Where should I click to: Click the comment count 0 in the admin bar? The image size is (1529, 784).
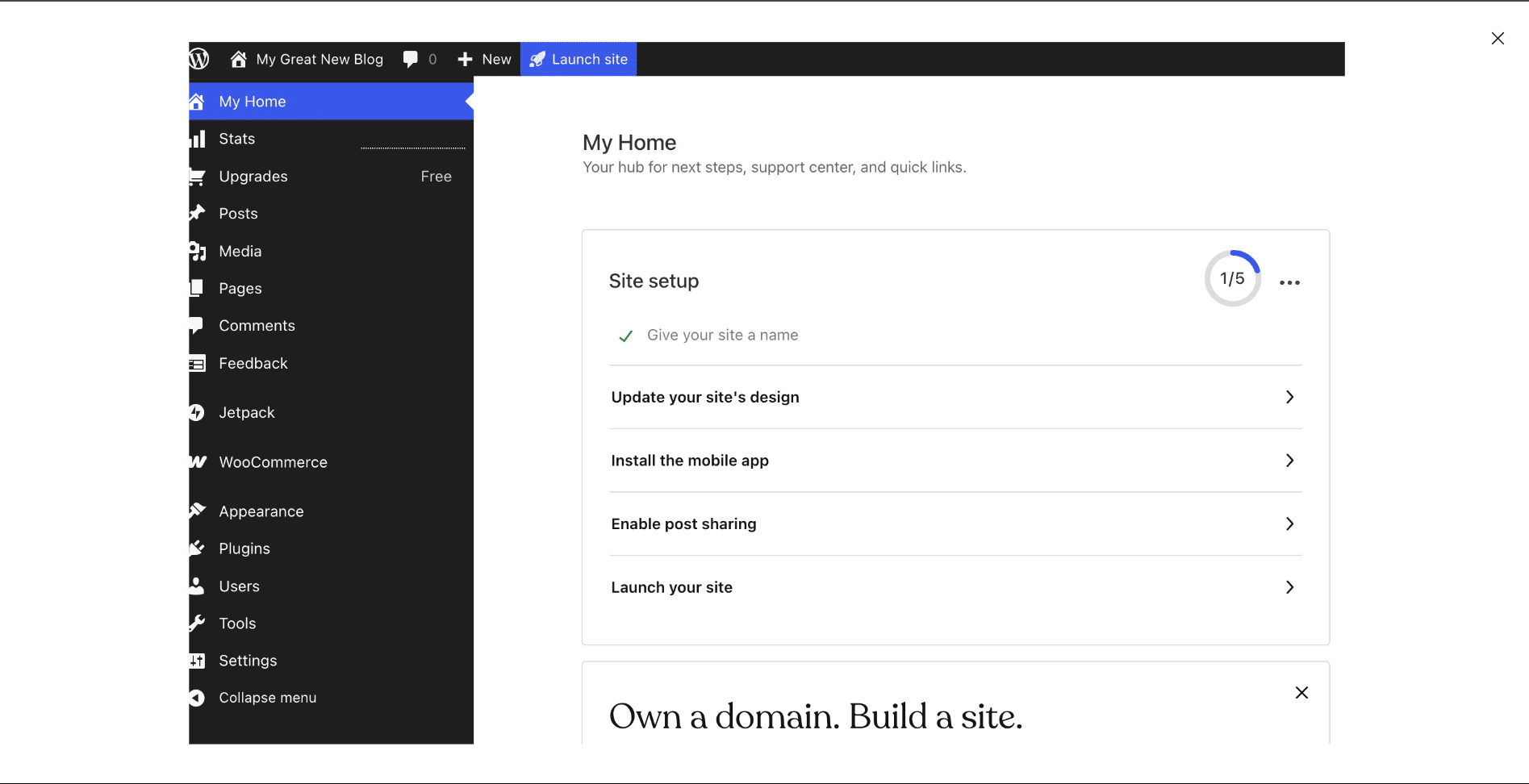432,59
